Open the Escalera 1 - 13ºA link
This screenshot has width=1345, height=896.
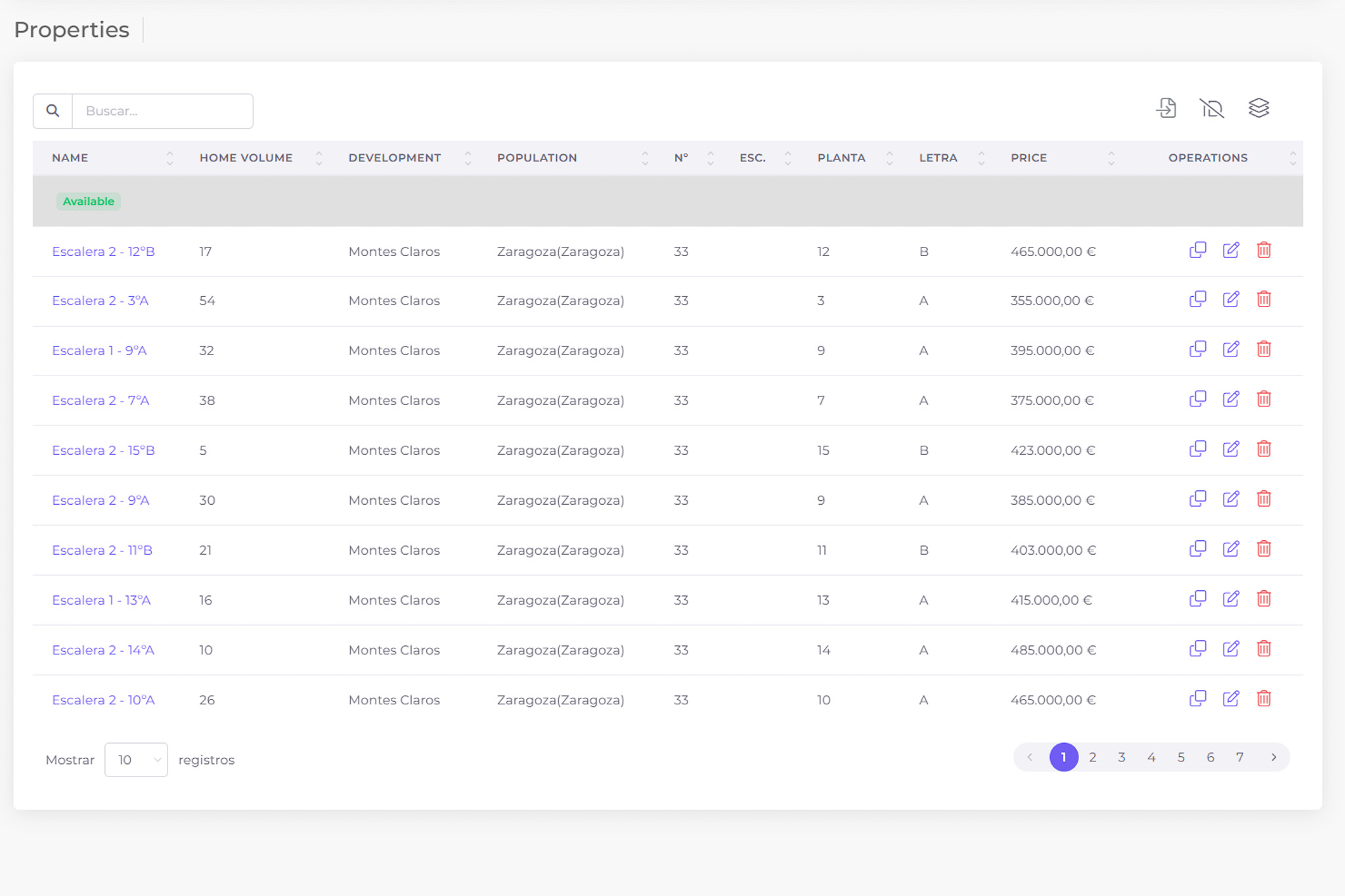click(101, 600)
